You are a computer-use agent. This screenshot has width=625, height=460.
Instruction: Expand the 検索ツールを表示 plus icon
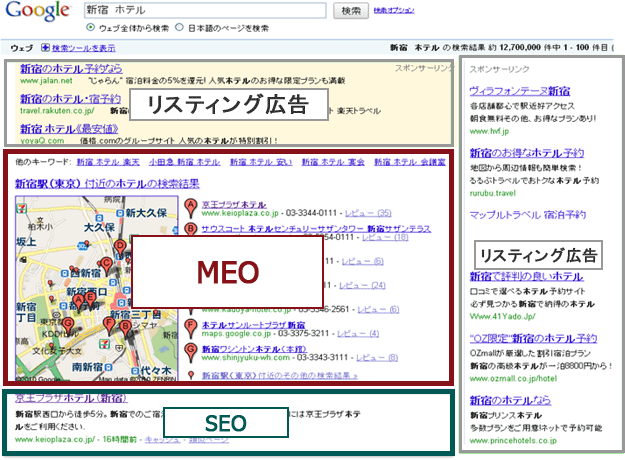(x=45, y=48)
